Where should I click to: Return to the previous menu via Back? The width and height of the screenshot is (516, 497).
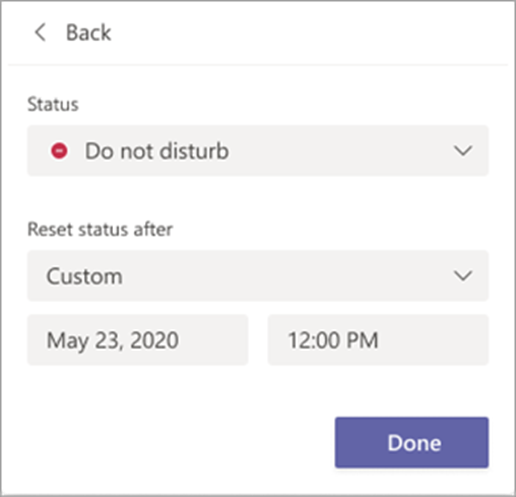tap(73, 33)
